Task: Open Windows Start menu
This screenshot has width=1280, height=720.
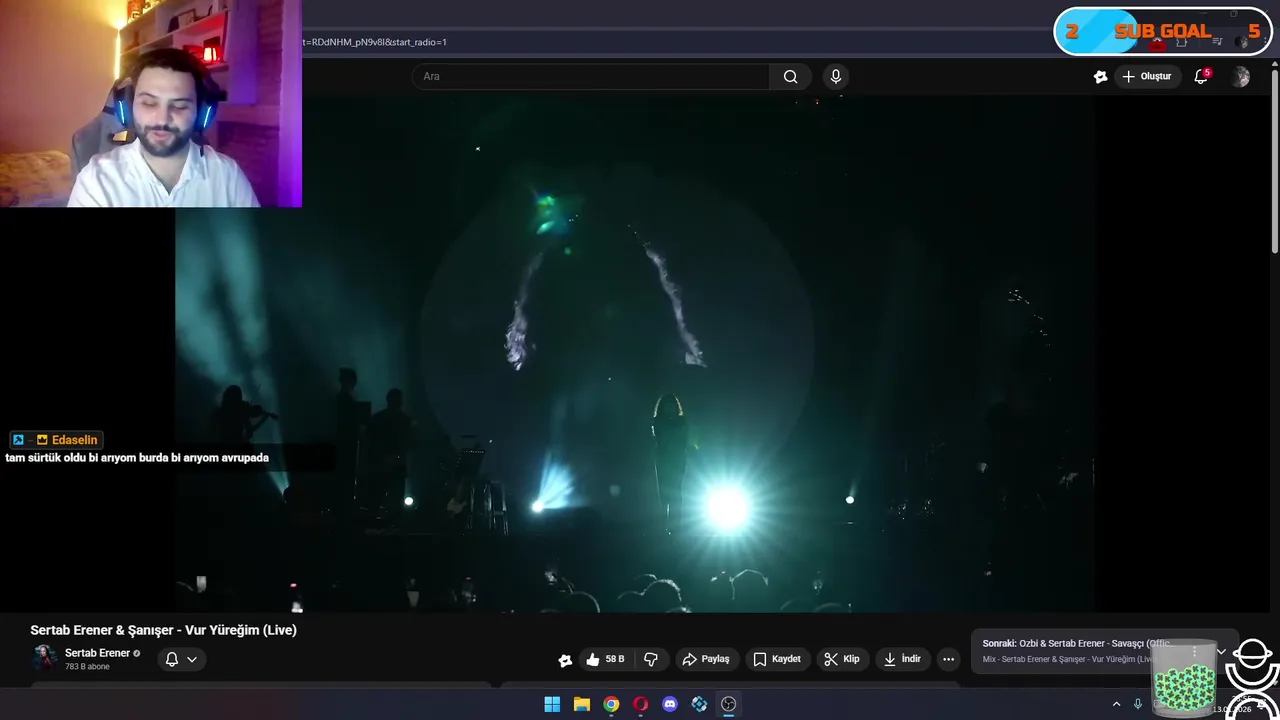Action: point(552,704)
